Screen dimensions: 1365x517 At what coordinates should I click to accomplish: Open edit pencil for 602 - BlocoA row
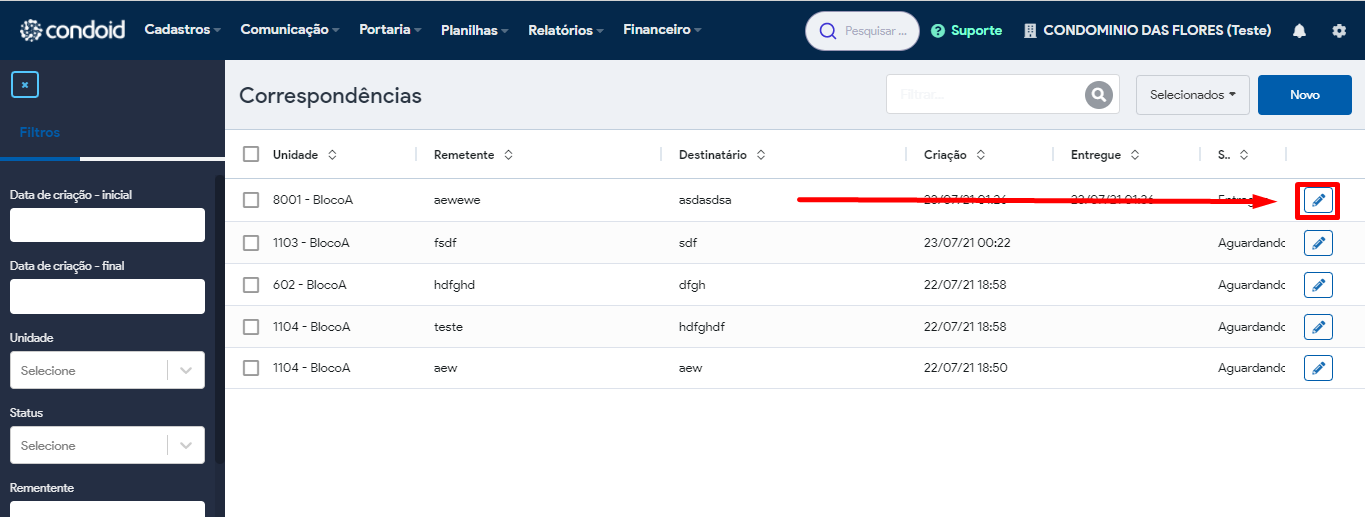point(1318,285)
